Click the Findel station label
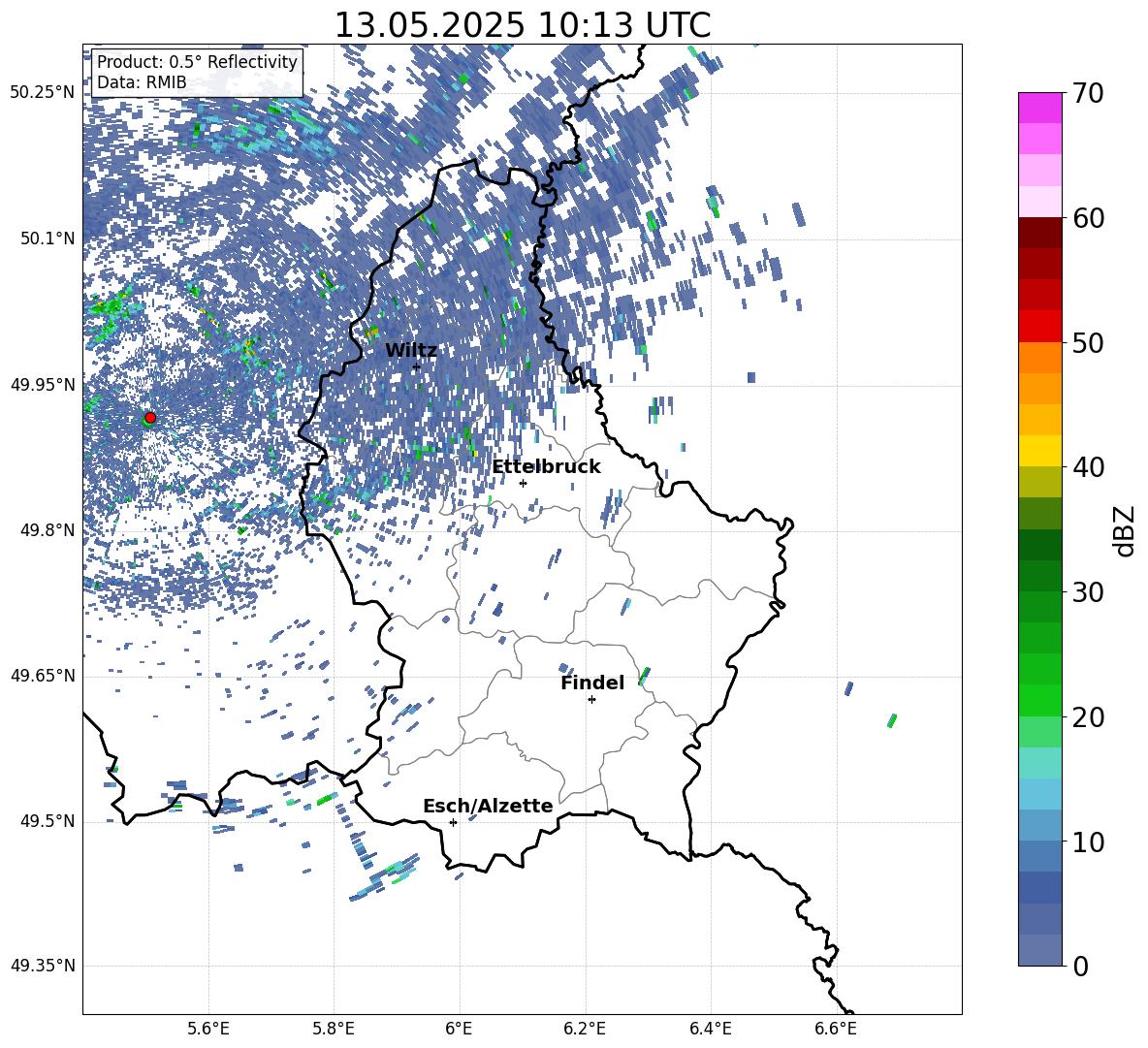Screen dimensions: 1148x1048 pos(592,683)
